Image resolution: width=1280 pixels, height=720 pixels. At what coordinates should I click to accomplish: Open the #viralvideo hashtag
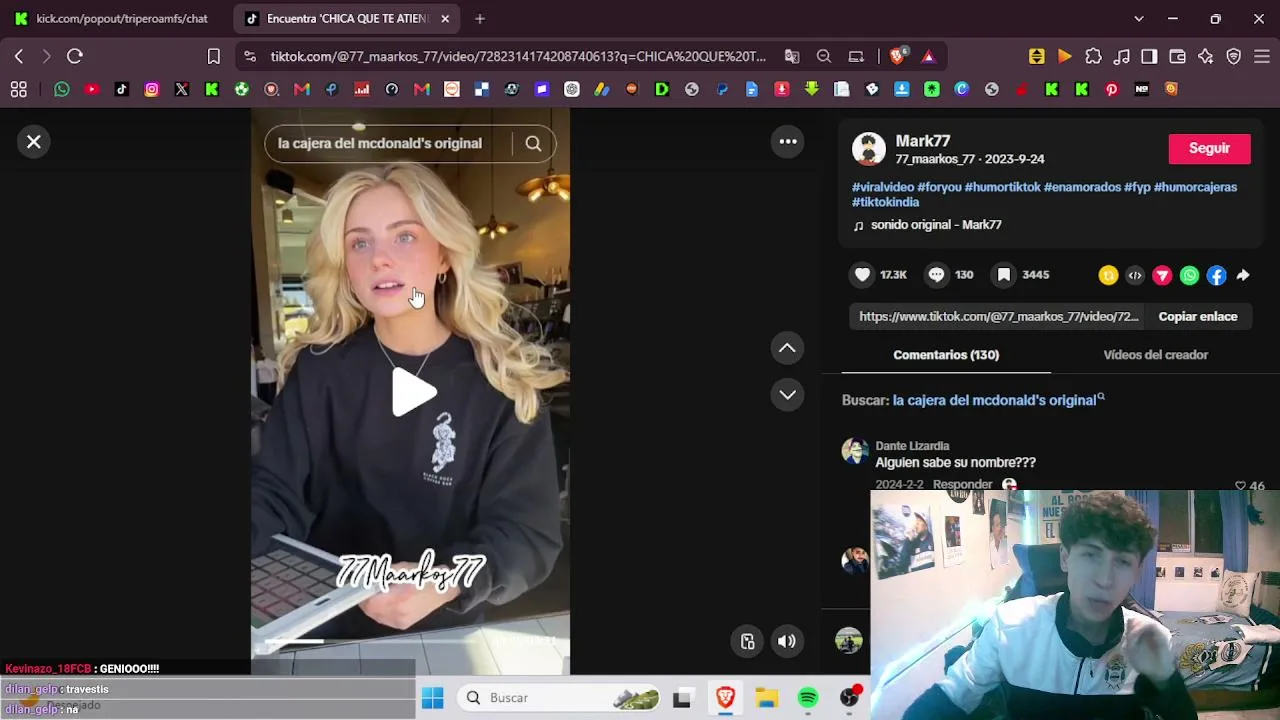(883, 187)
